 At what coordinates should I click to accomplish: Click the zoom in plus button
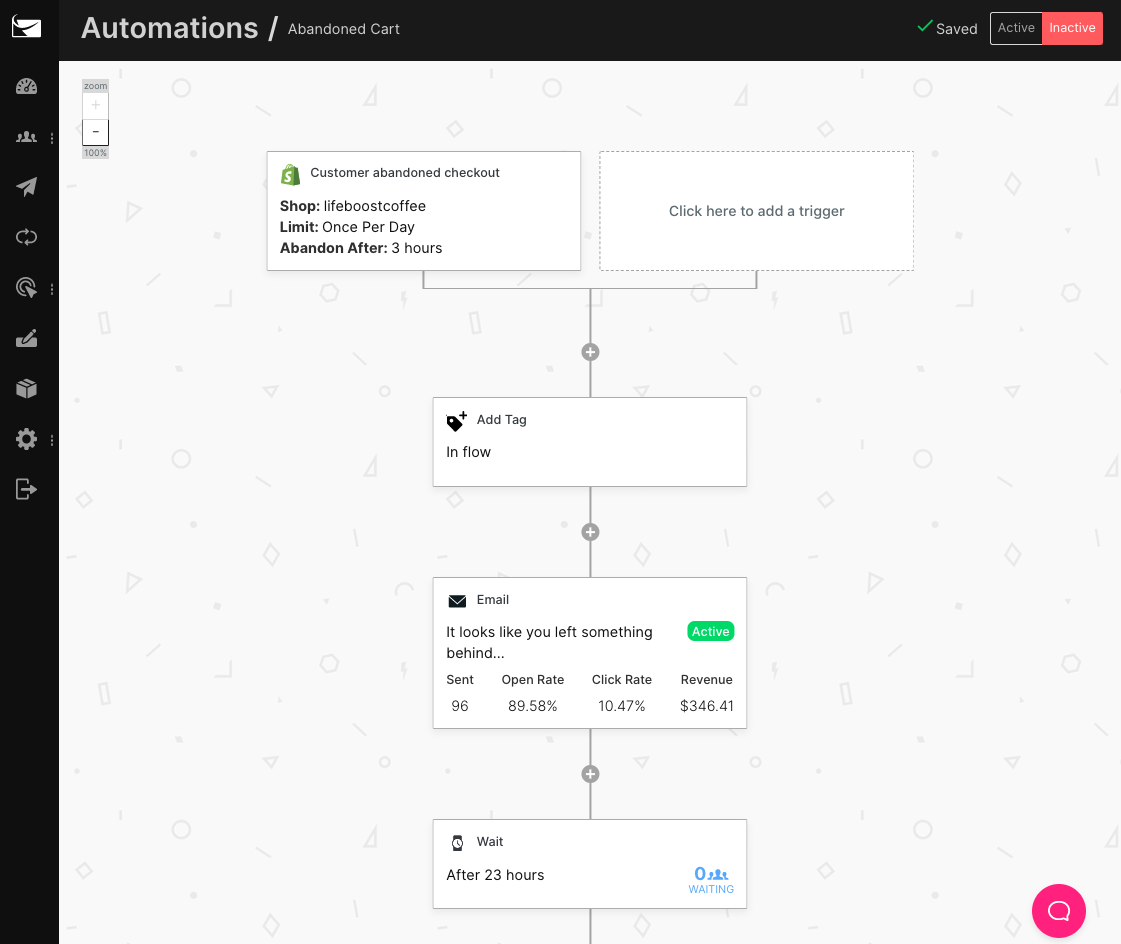point(95,105)
